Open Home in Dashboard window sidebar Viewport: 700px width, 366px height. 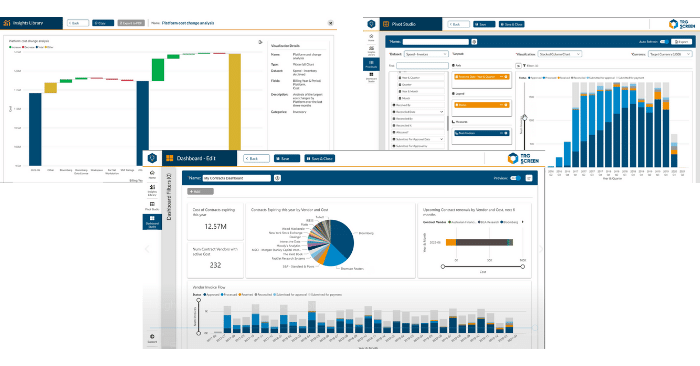pyautogui.click(x=152, y=175)
